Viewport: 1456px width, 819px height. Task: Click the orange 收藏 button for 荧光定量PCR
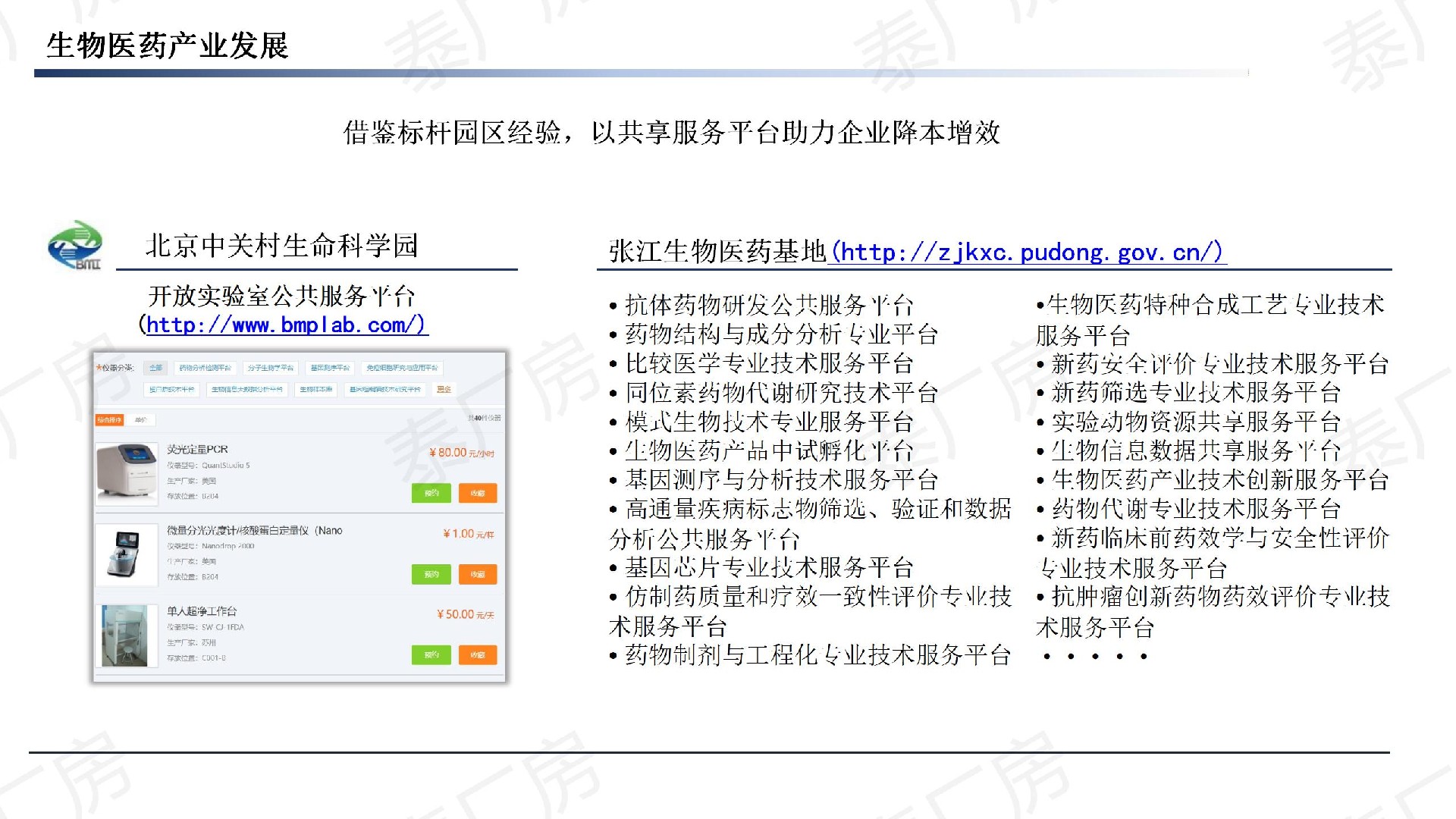coord(478,493)
